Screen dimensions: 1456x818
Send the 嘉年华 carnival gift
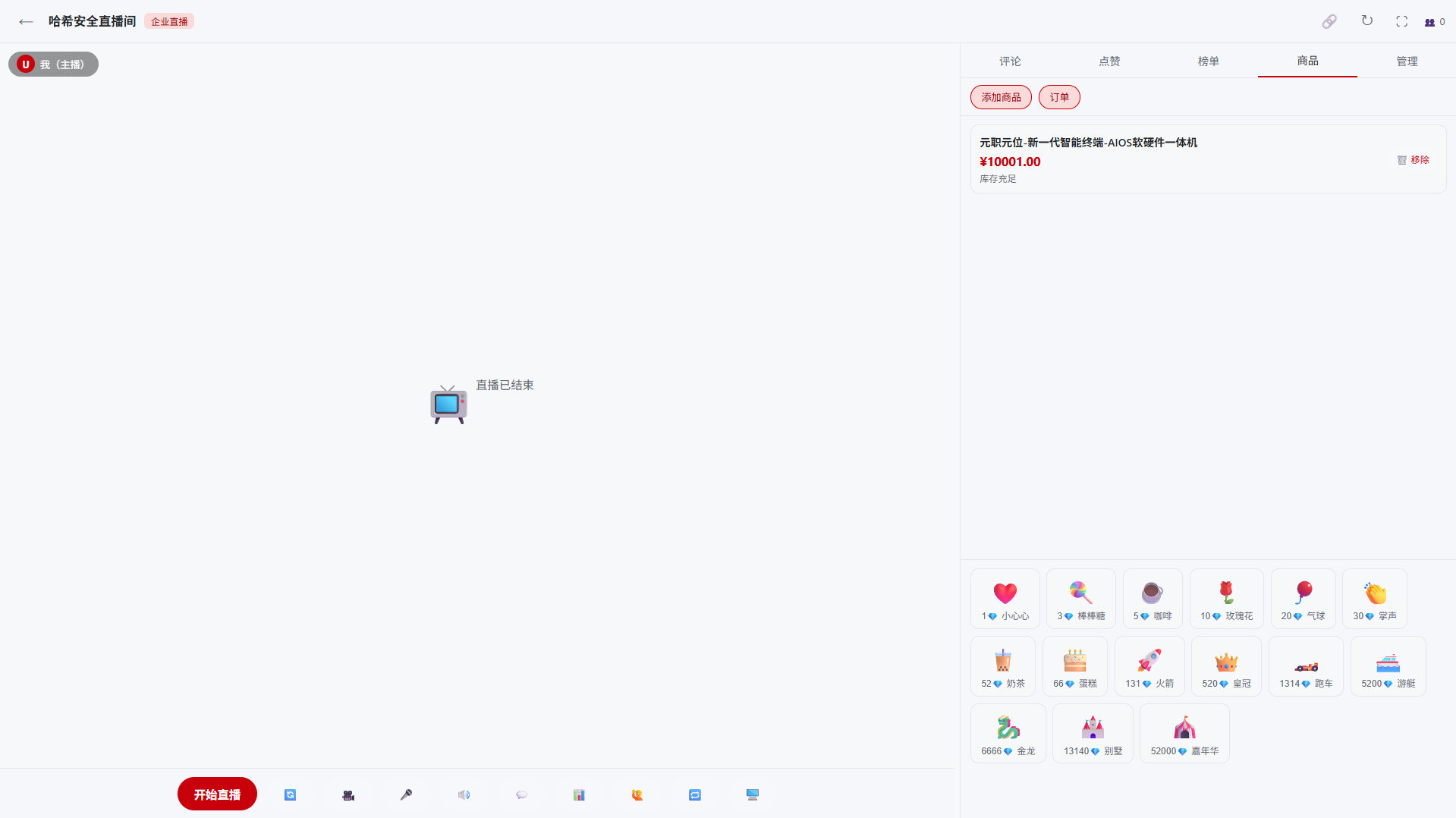point(1184,734)
